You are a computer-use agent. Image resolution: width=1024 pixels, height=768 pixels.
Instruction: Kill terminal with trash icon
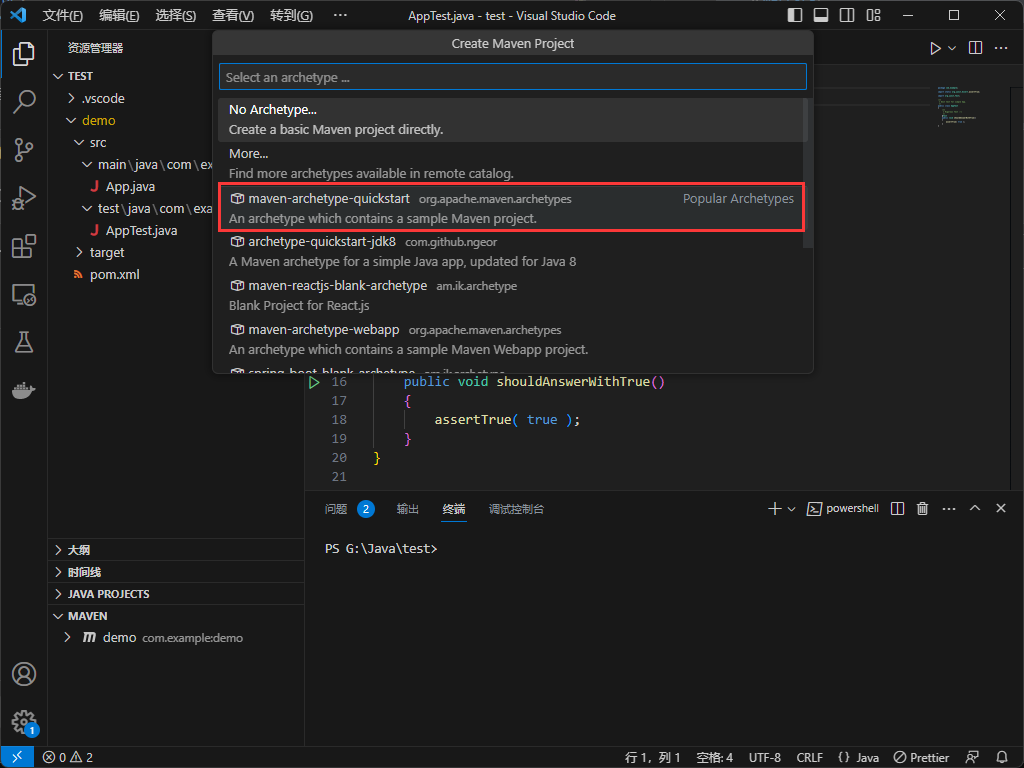(x=922, y=509)
